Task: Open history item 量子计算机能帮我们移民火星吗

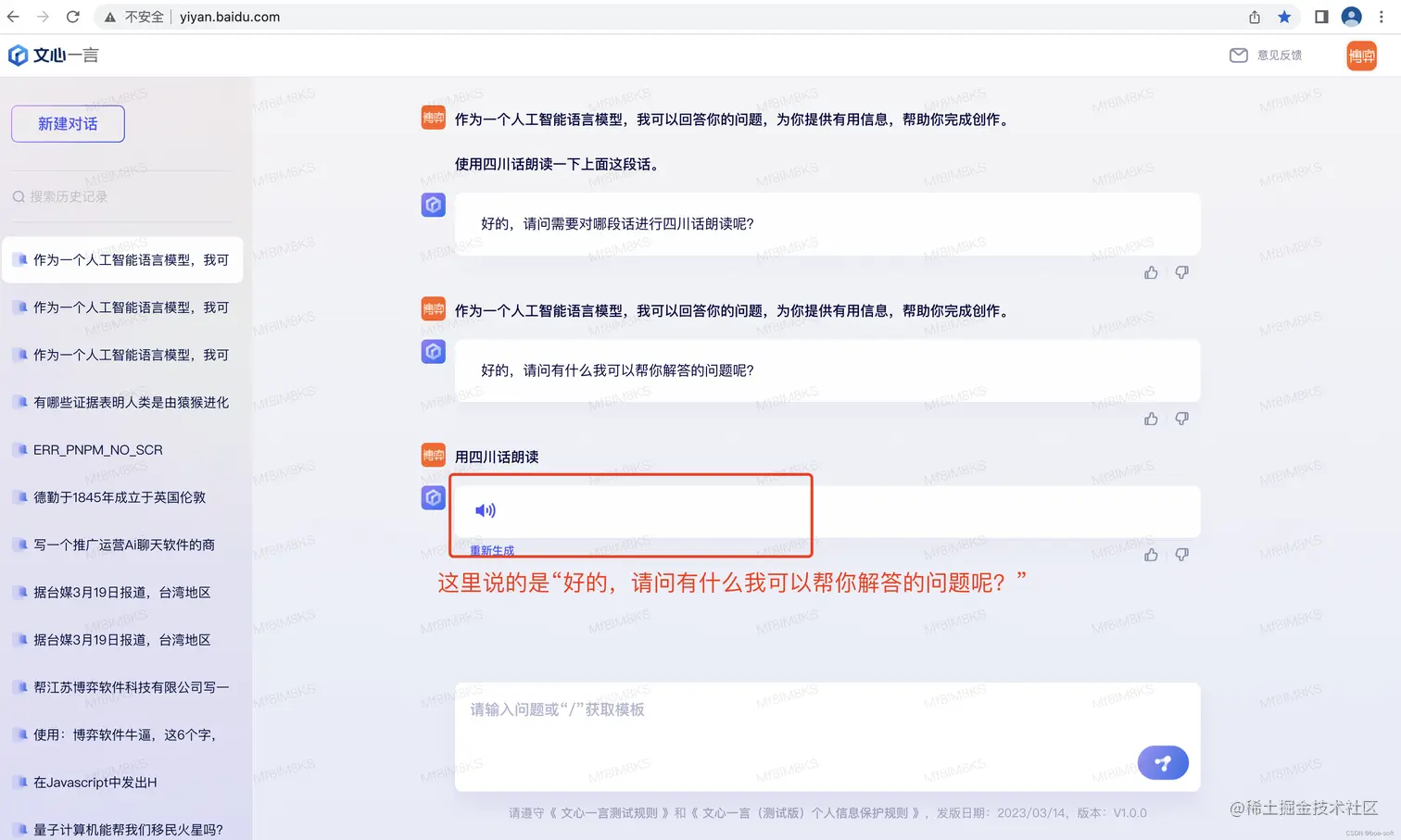Action: tap(122, 830)
